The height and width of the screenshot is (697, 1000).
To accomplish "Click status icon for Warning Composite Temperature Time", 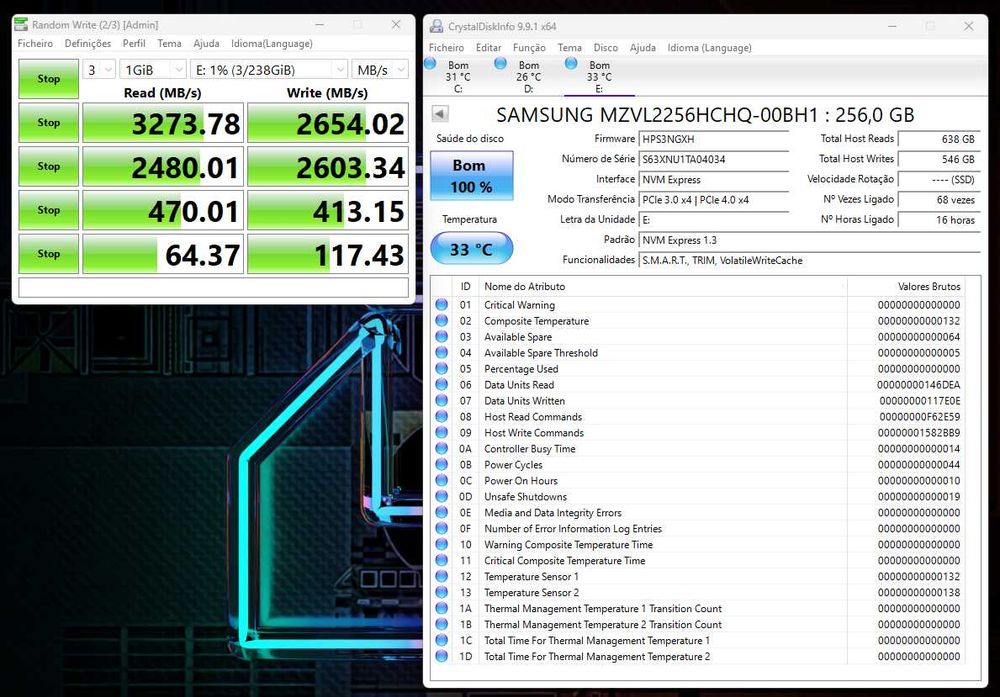I will [441, 544].
